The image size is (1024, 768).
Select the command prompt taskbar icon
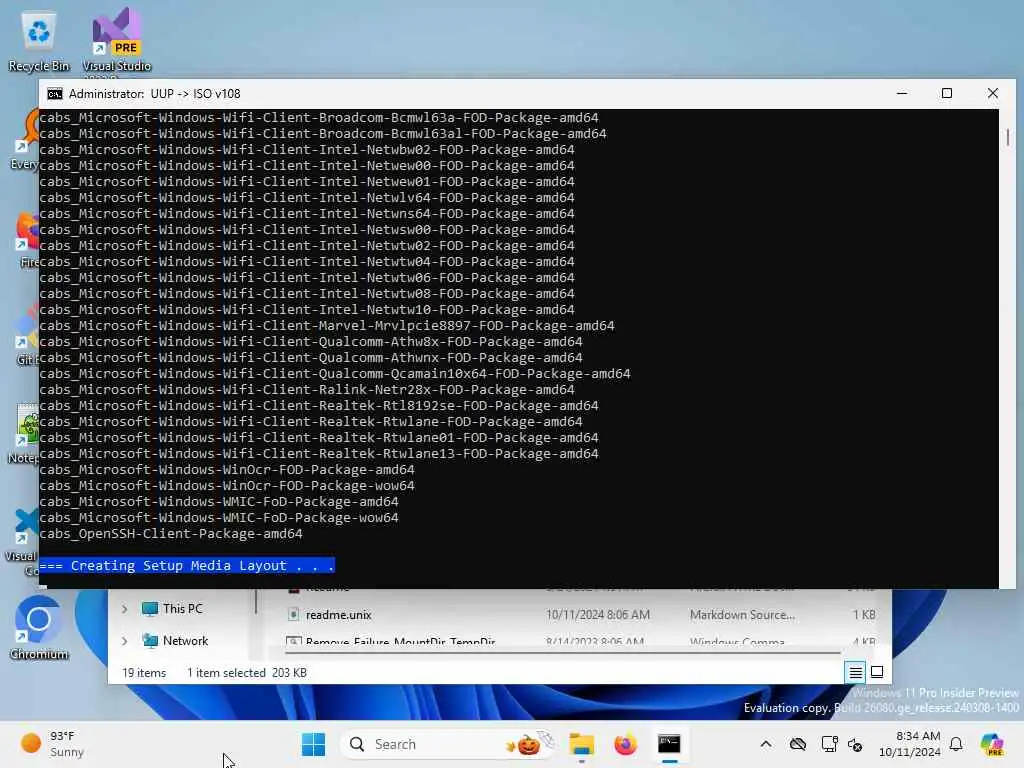[669, 744]
